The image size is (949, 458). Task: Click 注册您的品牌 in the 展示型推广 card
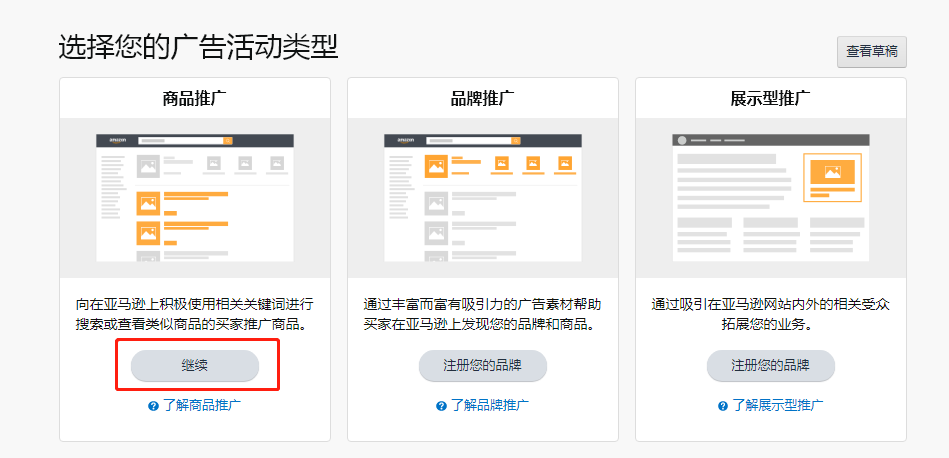point(770,365)
